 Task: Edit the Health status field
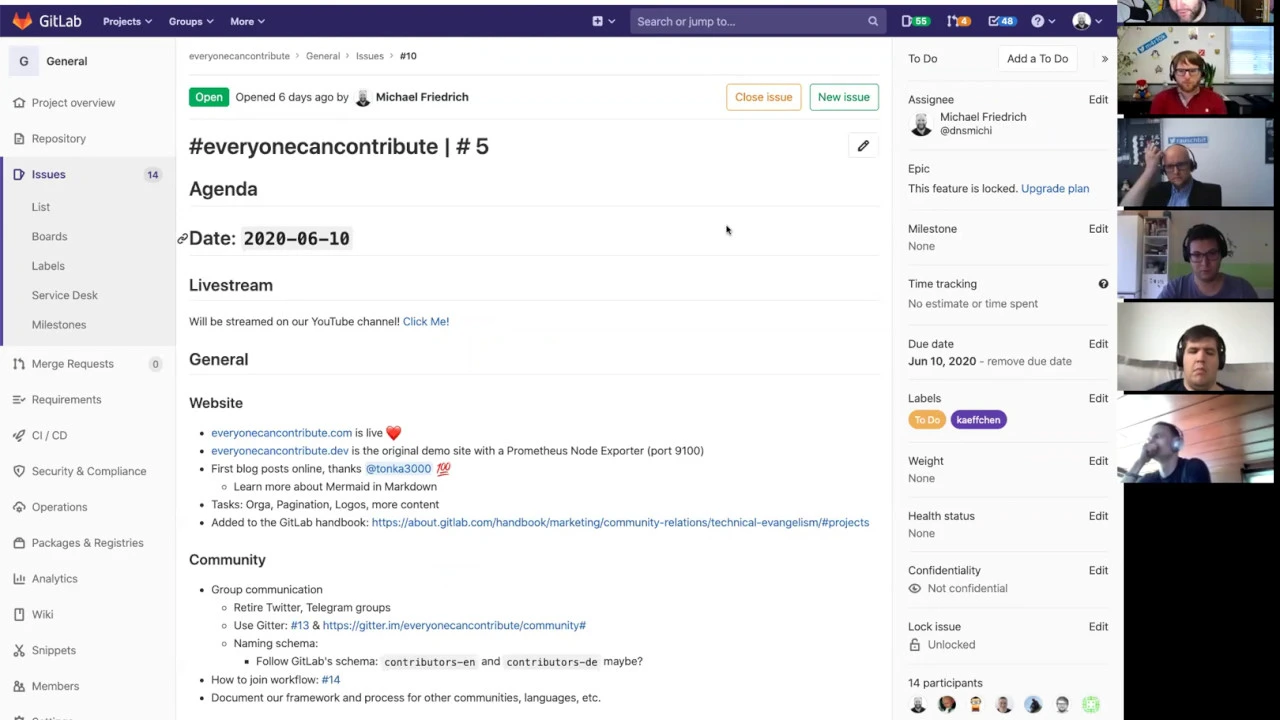click(1098, 516)
